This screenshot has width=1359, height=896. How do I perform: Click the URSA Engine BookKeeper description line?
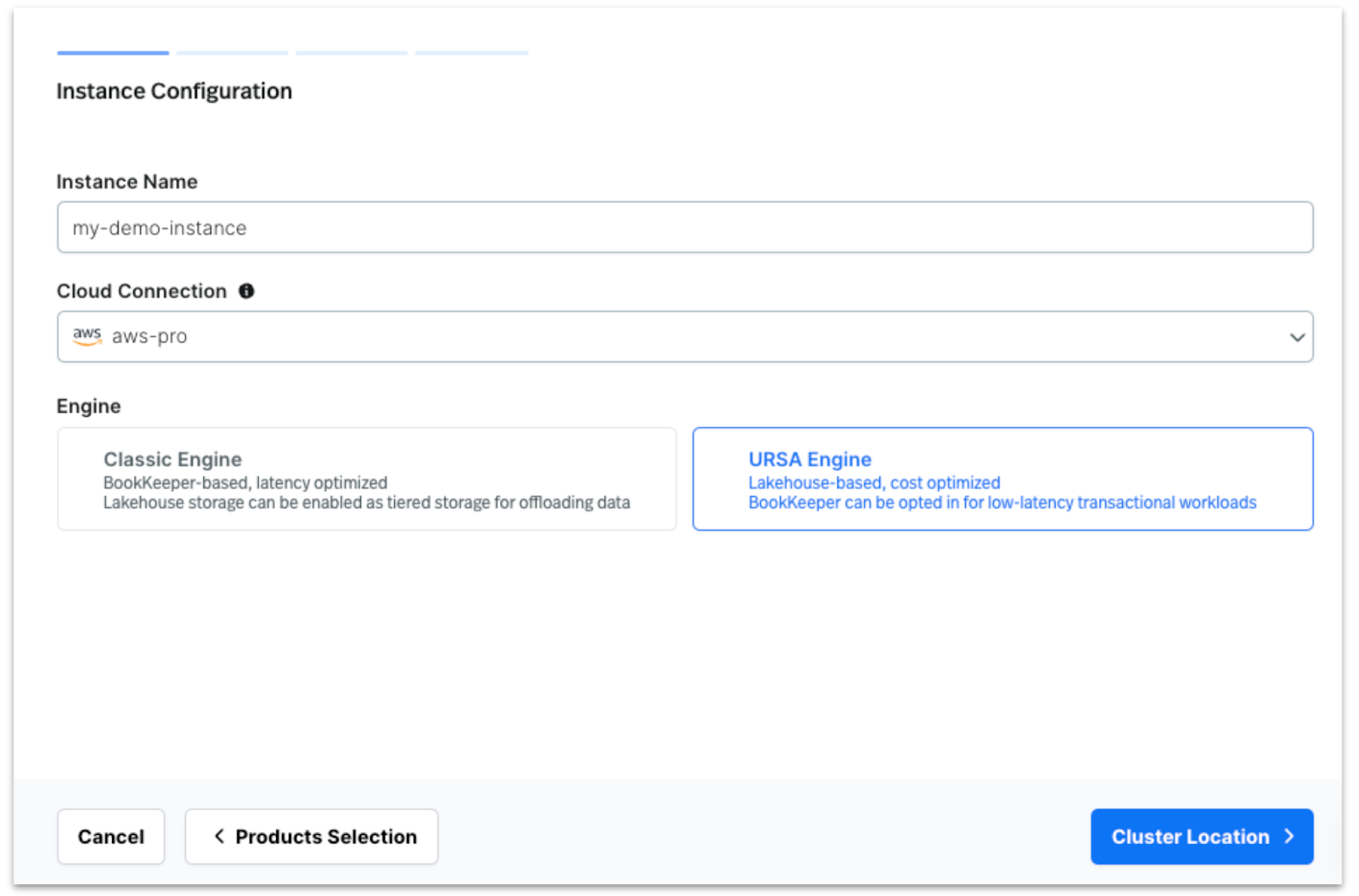[x=1001, y=503]
